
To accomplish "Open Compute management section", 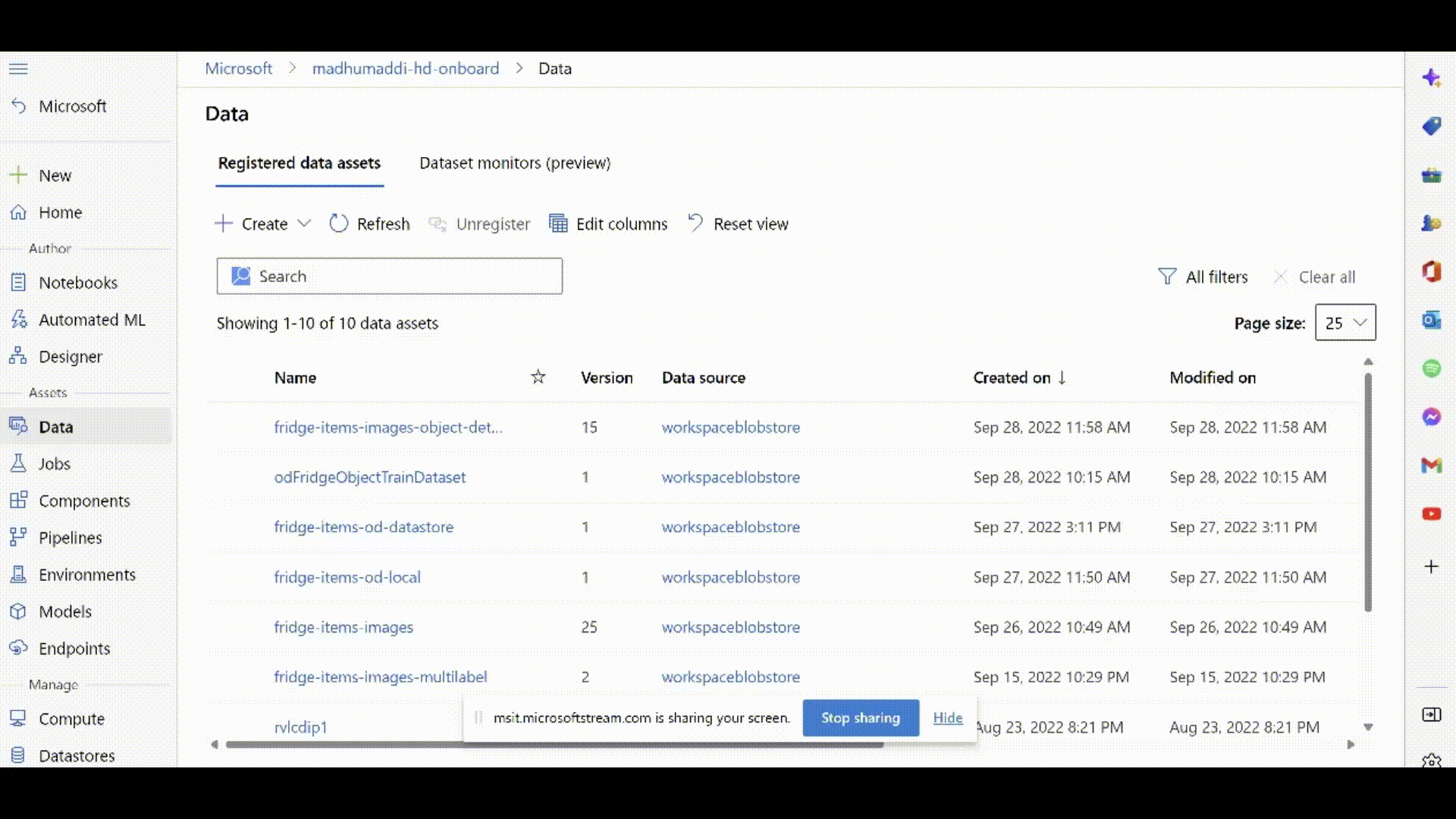I will tap(72, 718).
